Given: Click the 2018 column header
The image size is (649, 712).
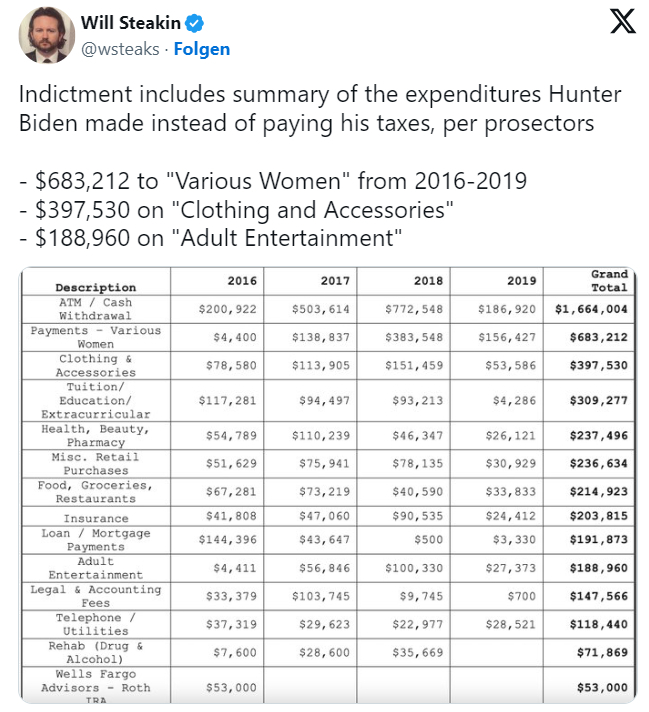Looking at the screenshot, I should tap(428, 281).
